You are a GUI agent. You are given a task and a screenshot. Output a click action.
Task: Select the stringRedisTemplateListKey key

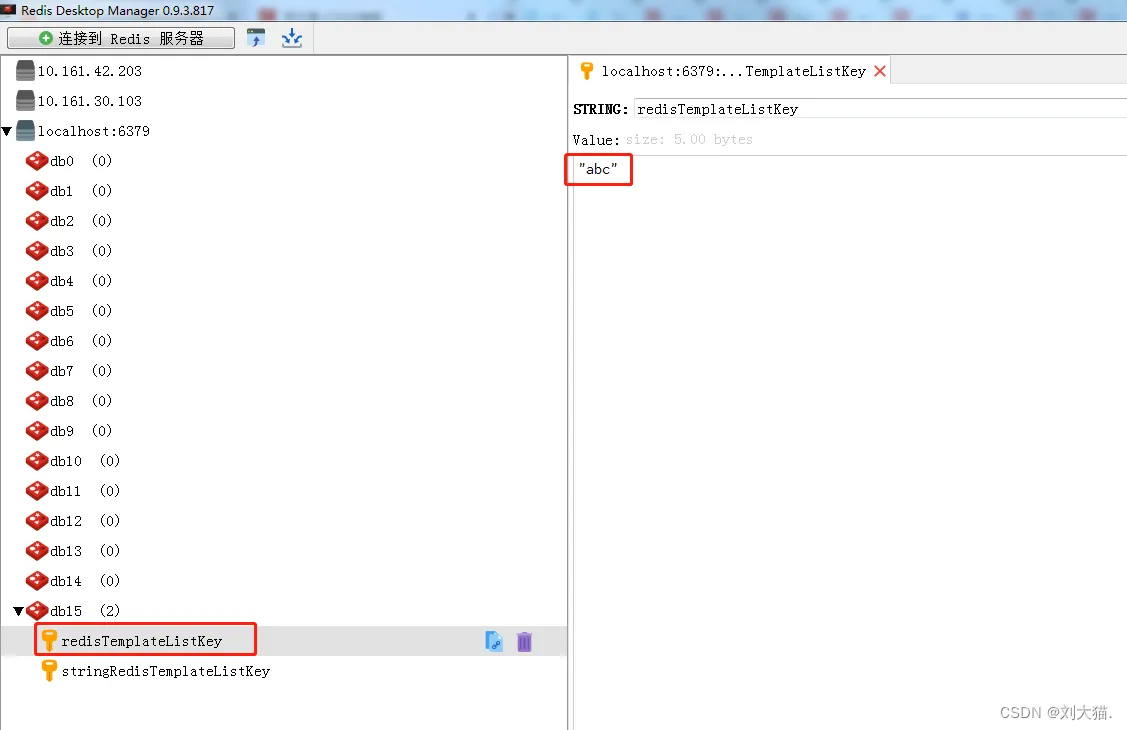point(165,671)
